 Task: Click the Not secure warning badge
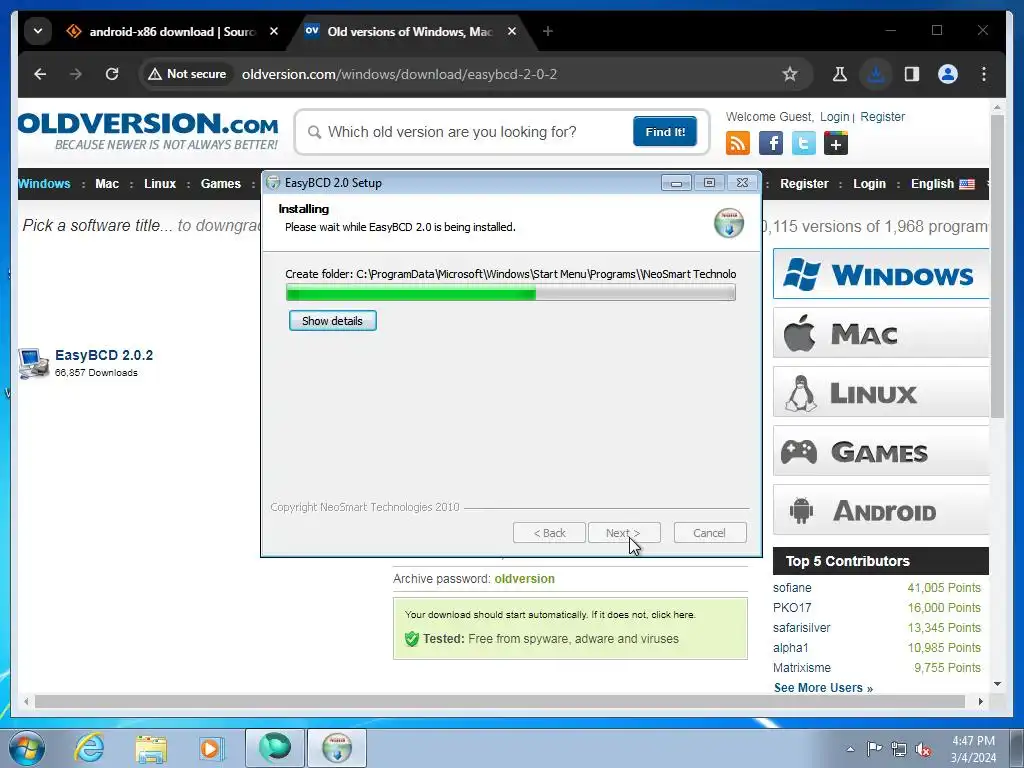(187, 74)
